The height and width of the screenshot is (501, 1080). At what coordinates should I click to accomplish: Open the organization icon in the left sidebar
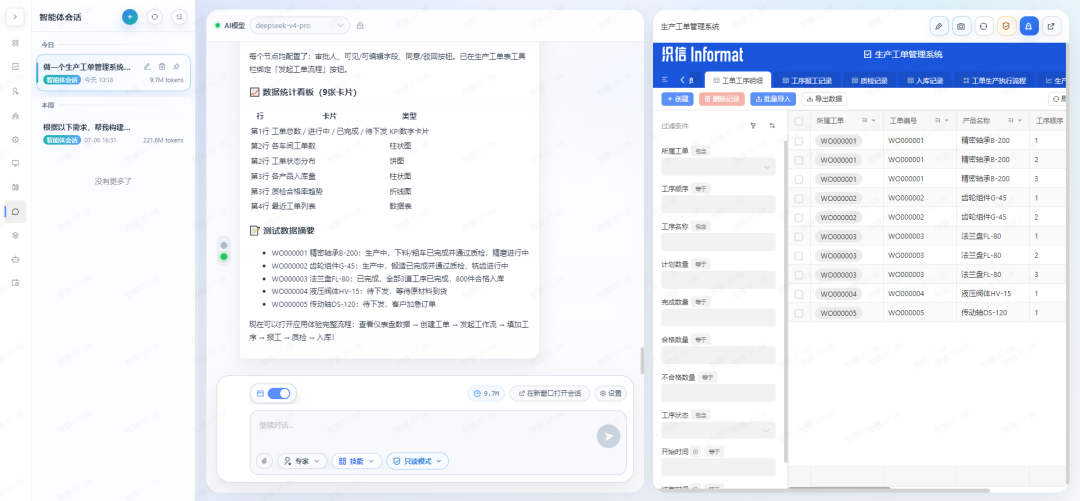point(15,115)
